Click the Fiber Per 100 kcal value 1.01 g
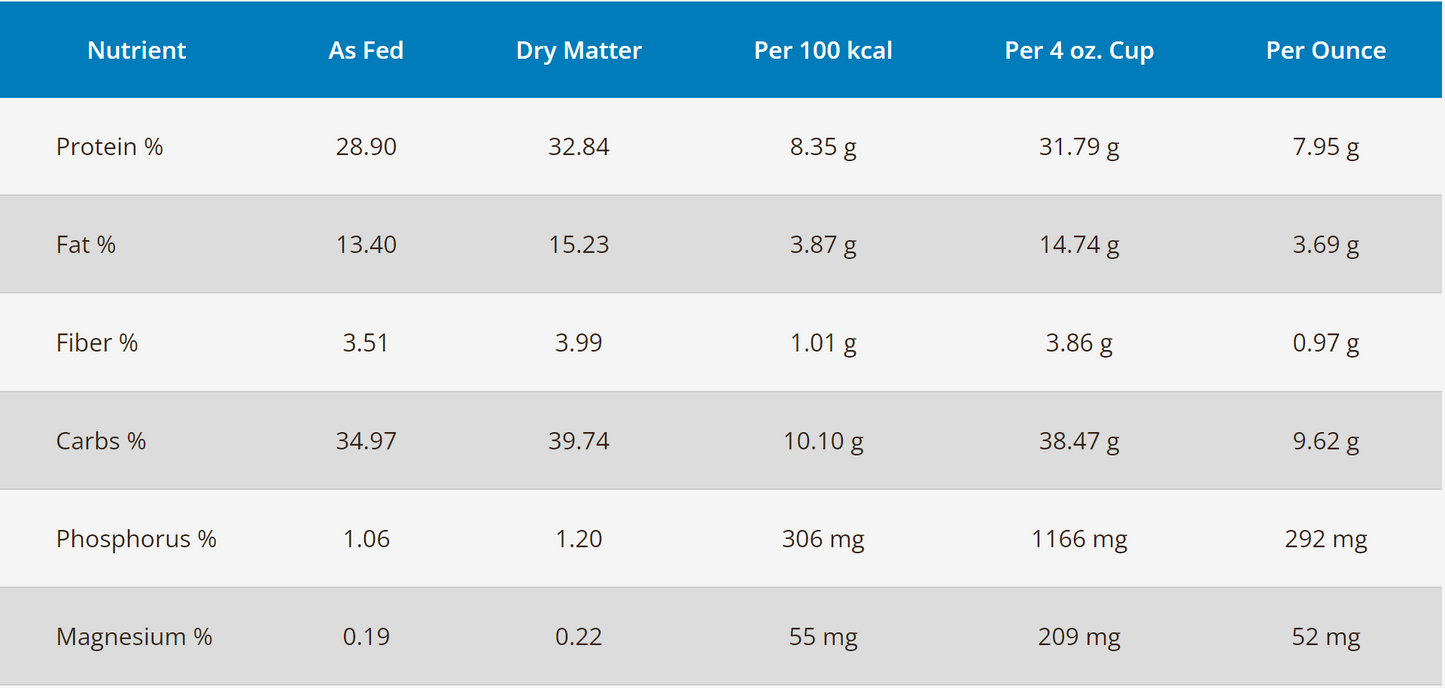 click(x=823, y=343)
